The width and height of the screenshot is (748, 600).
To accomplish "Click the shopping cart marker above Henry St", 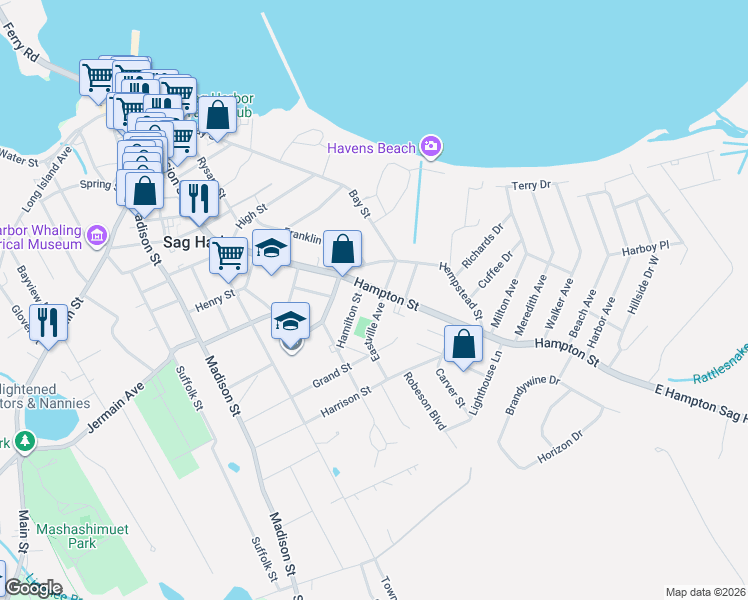I will click(x=229, y=259).
